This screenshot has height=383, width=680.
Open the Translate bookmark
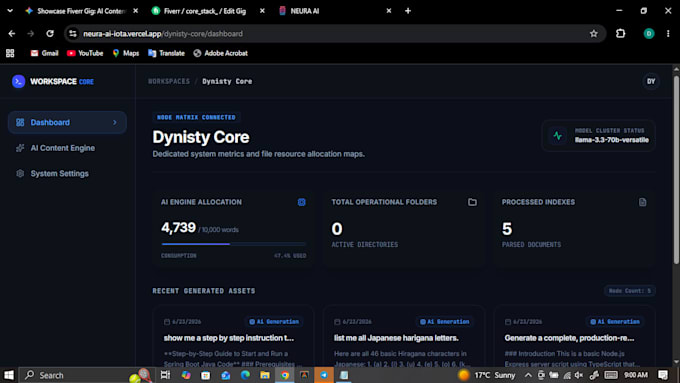[166, 53]
